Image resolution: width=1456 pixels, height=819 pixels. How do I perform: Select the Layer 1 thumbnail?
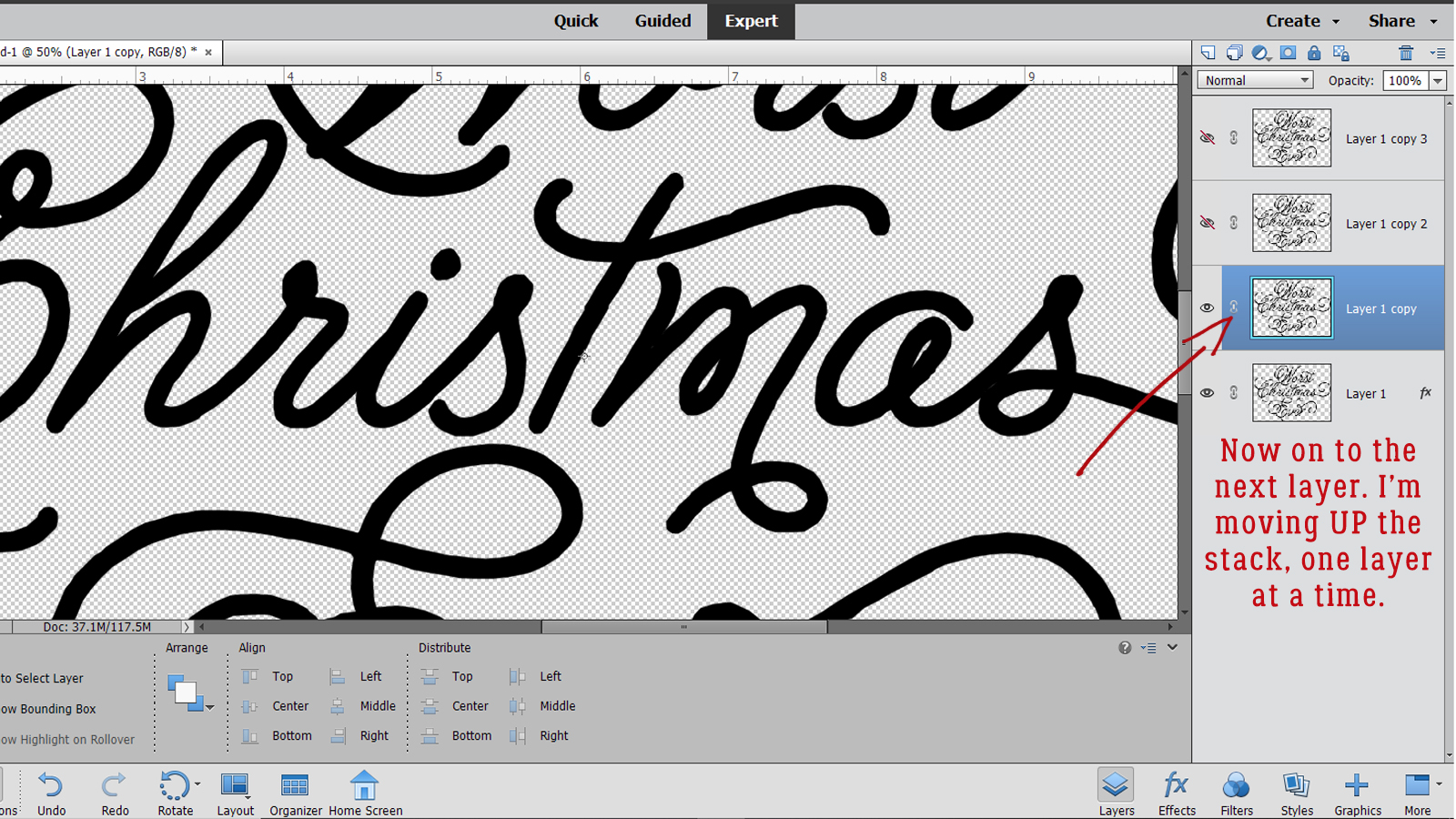[x=1291, y=393]
